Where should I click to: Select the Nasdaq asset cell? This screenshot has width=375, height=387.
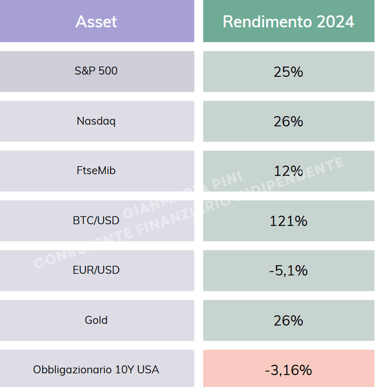[x=97, y=121]
